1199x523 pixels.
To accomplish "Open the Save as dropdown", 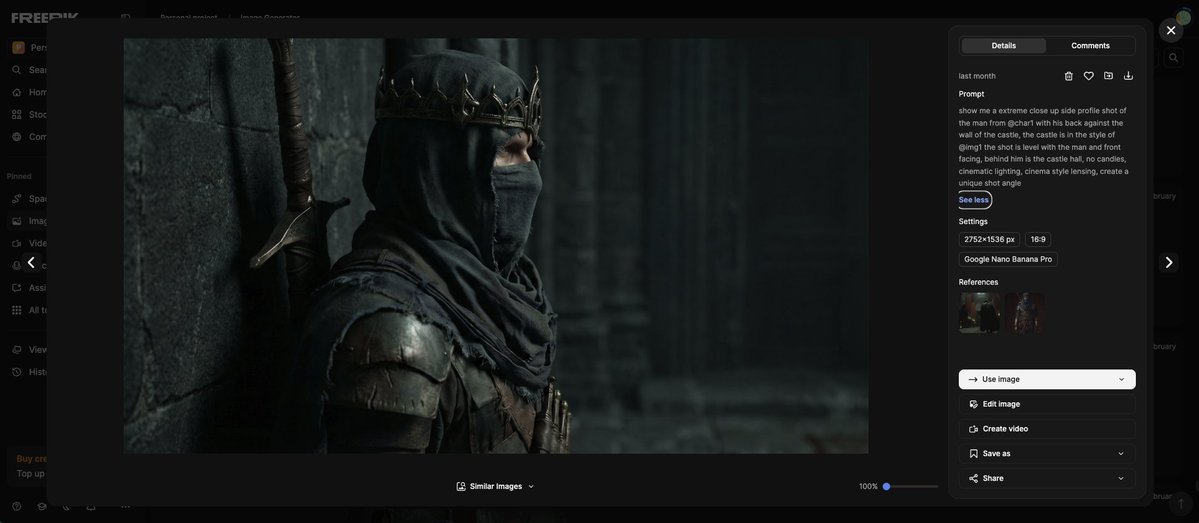I will [1047, 453].
